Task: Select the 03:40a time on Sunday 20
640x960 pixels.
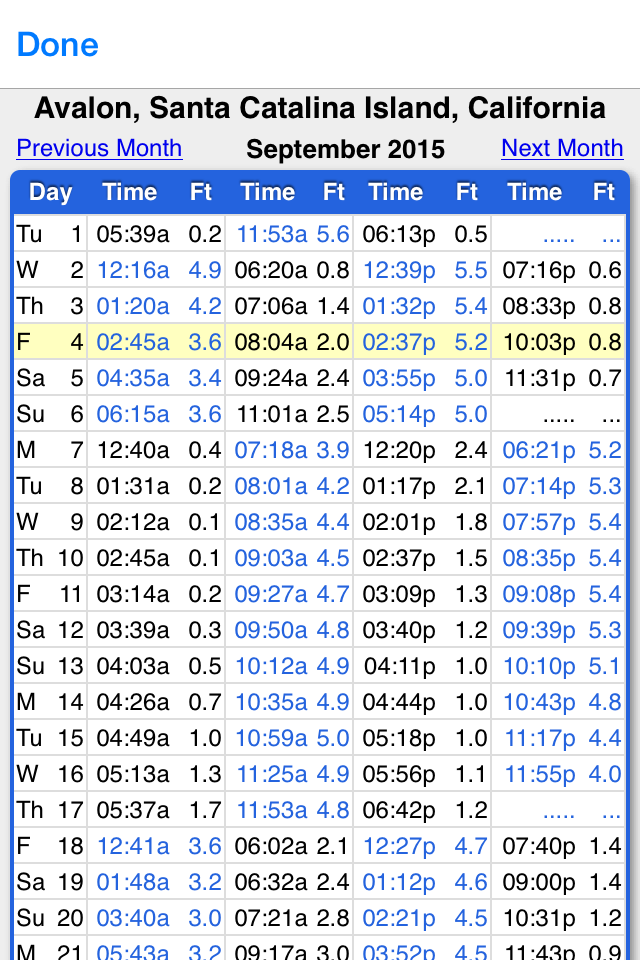Action: click(133, 918)
